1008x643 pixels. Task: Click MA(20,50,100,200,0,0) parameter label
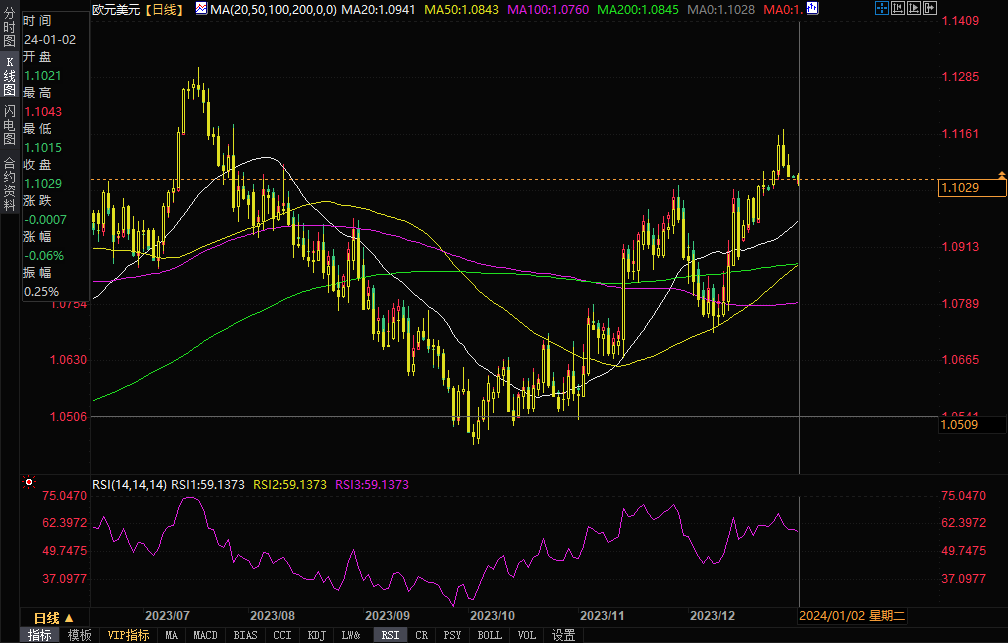click(x=273, y=9)
